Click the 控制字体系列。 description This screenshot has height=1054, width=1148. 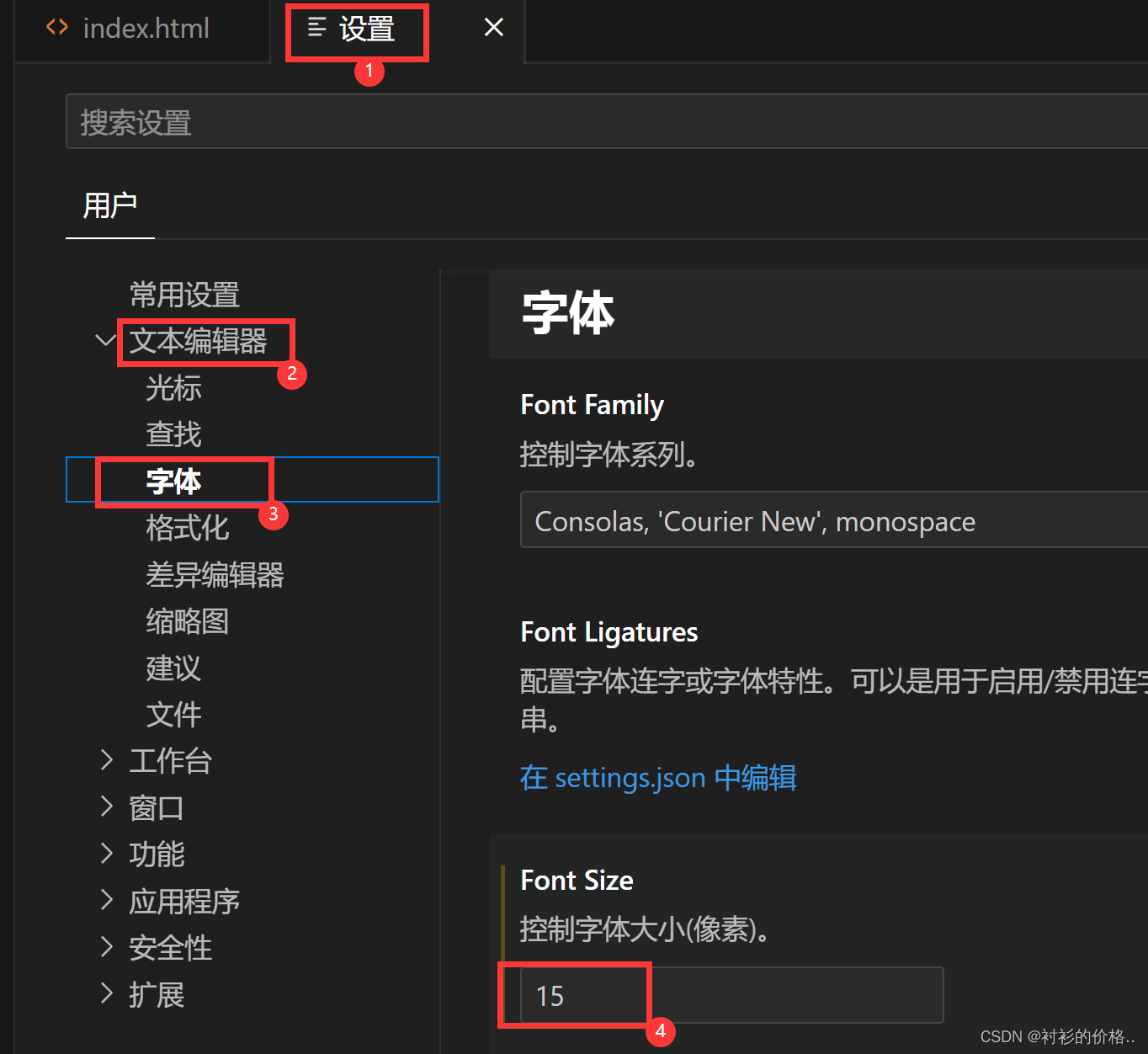point(609,455)
